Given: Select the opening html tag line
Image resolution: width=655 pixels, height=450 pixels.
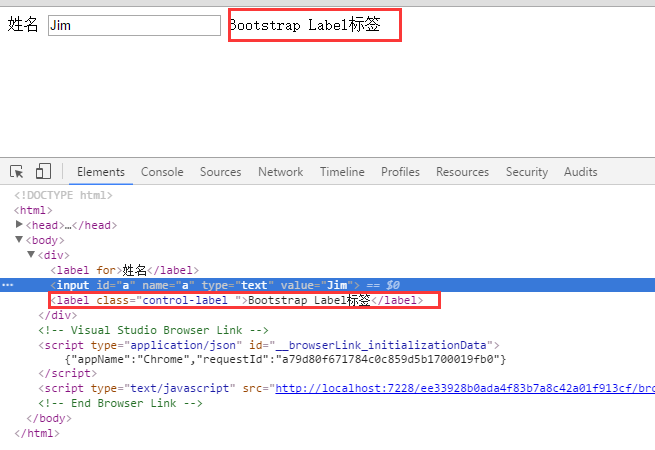Looking at the screenshot, I should click(x=33, y=210).
